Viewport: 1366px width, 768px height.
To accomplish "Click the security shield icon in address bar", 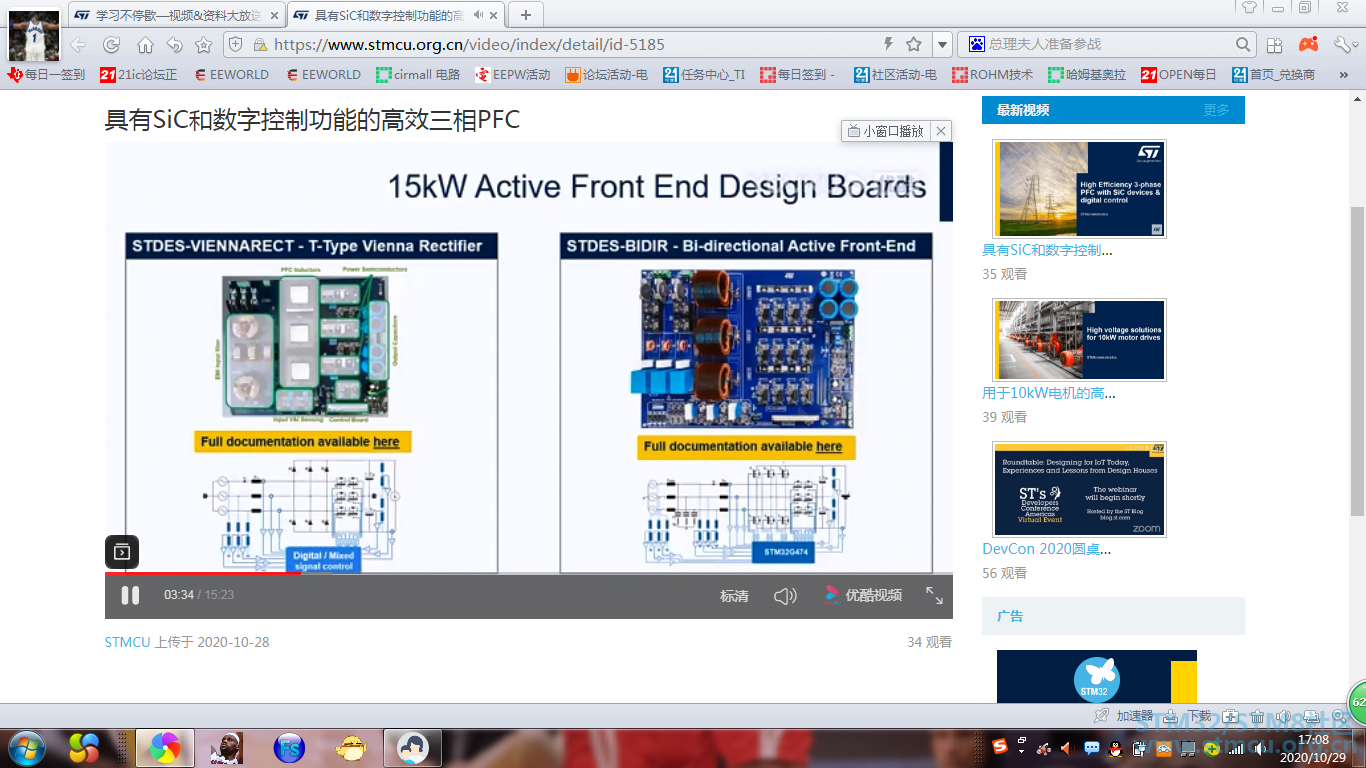I will pyautogui.click(x=236, y=44).
